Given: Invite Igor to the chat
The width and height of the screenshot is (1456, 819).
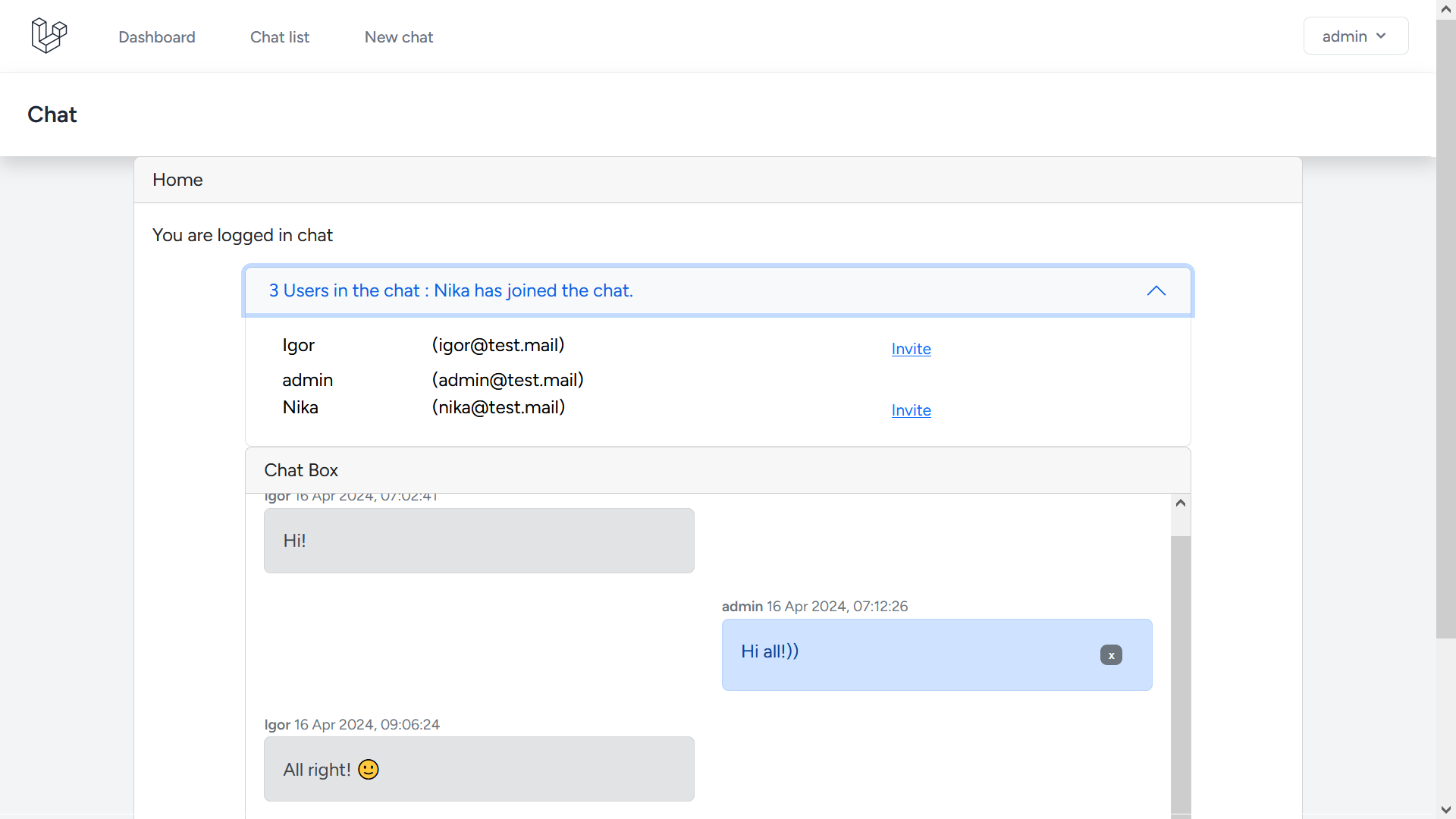Looking at the screenshot, I should 911,349.
